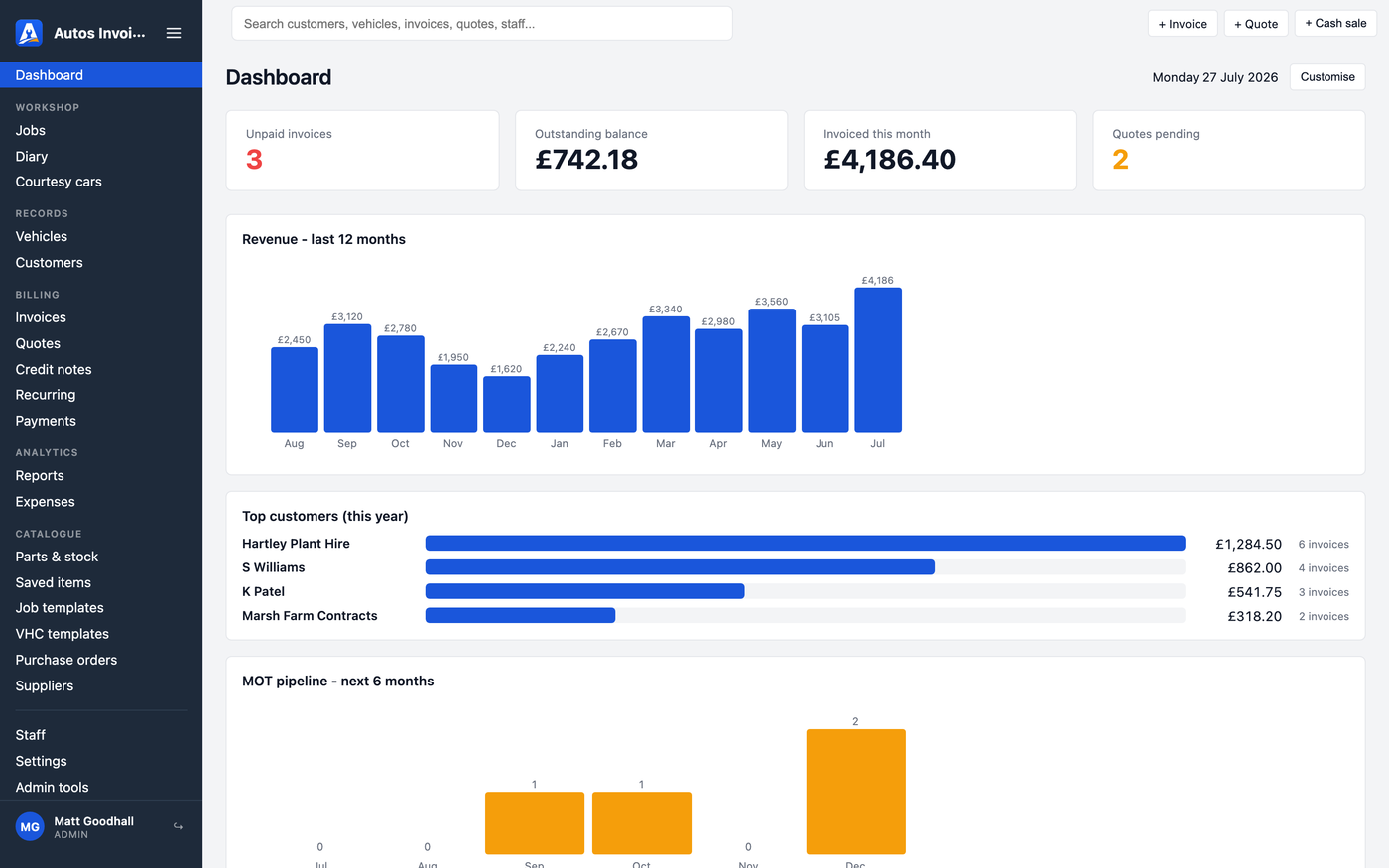Open the Hartley Plant Hire customer link
Screen dimensions: 1389x868
296,544
